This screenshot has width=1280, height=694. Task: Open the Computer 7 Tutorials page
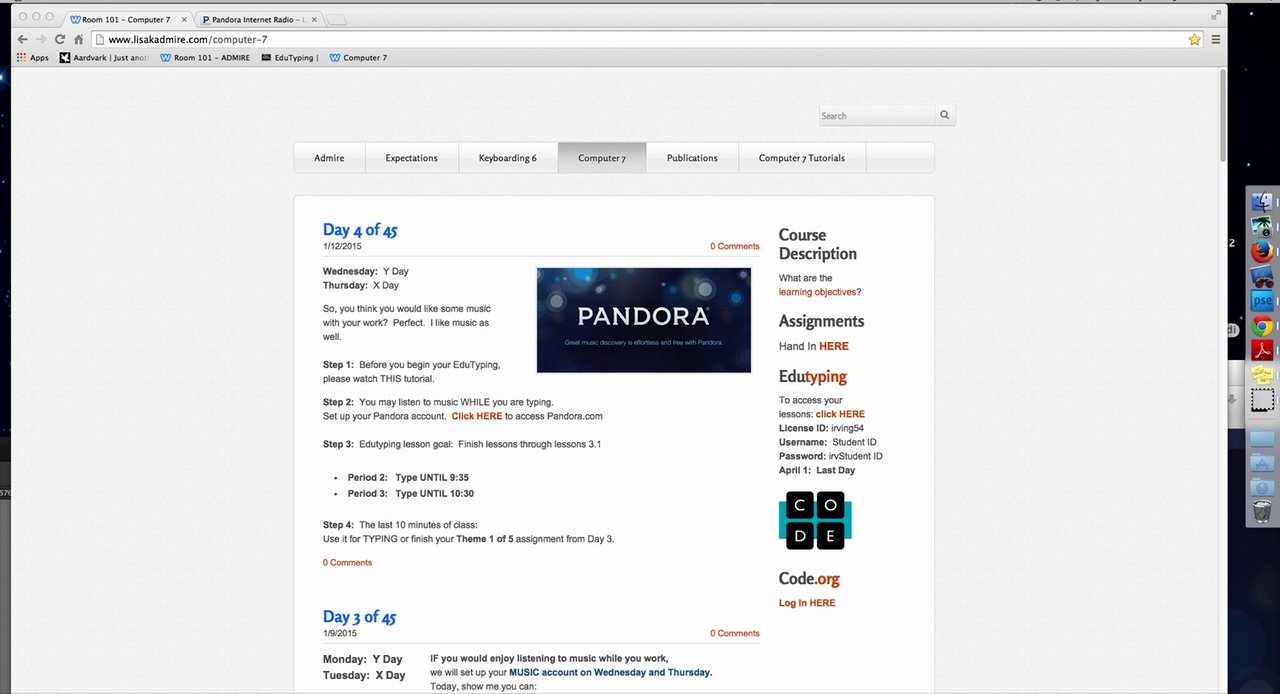801,157
